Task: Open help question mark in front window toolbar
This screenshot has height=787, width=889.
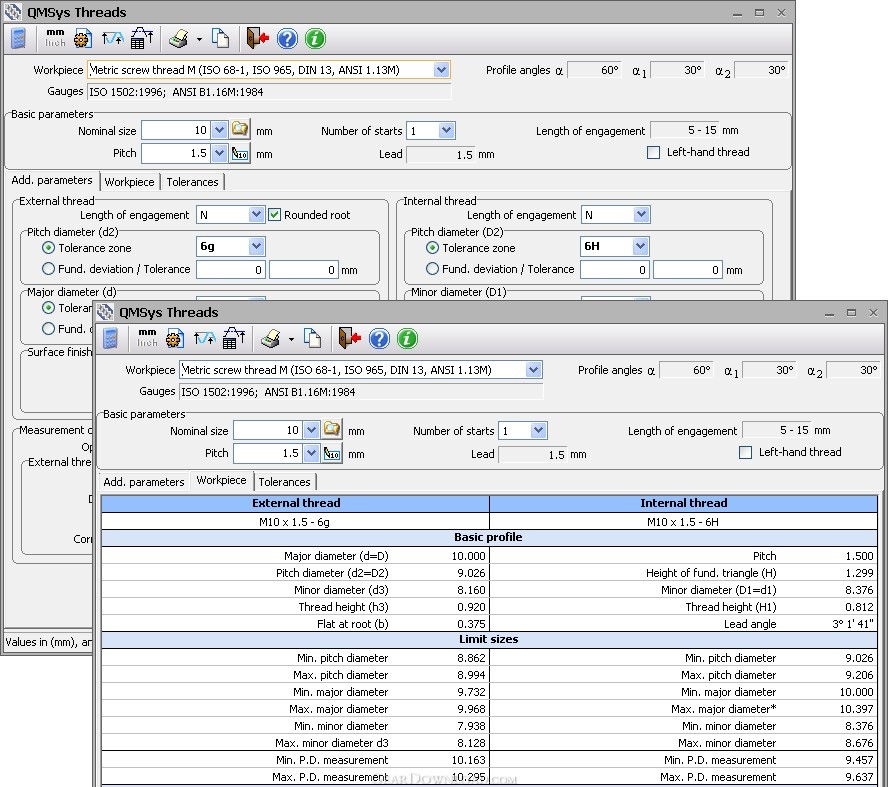Action: (x=379, y=339)
